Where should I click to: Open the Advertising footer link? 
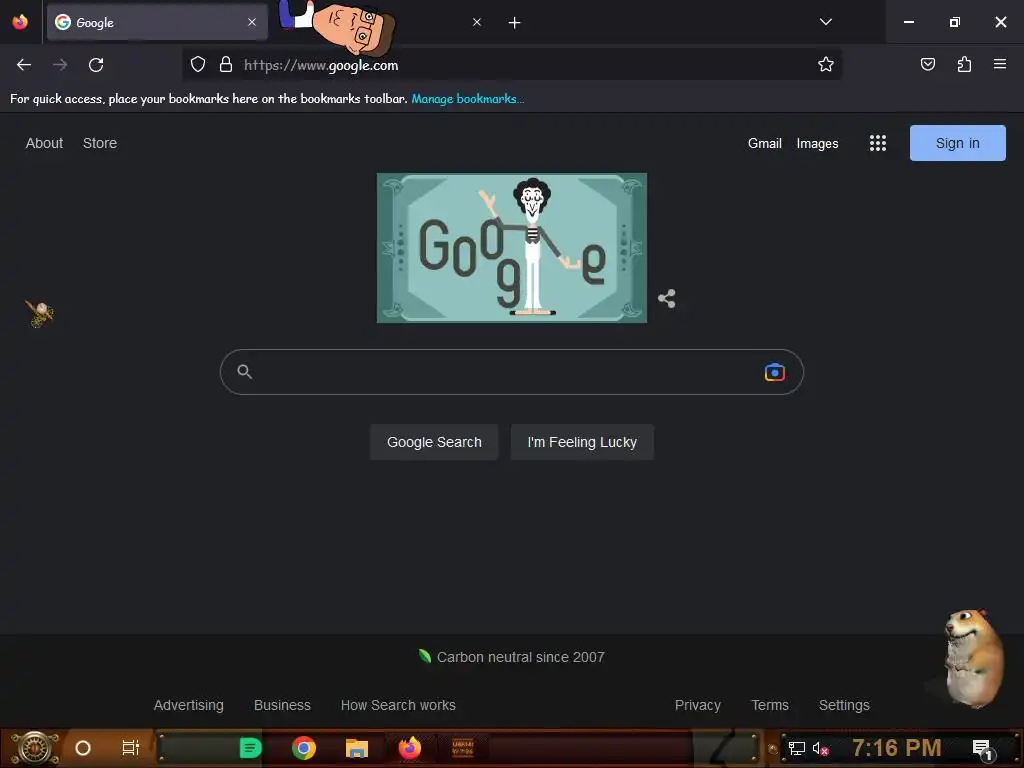189,705
